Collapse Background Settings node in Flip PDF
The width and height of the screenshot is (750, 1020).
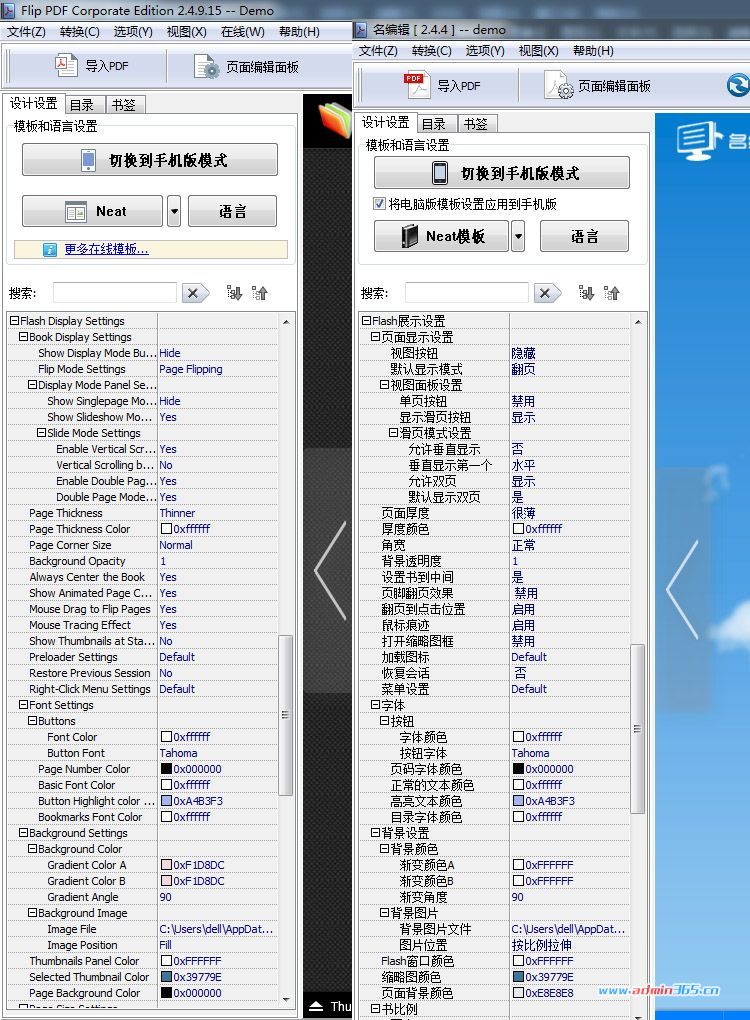pos(23,833)
